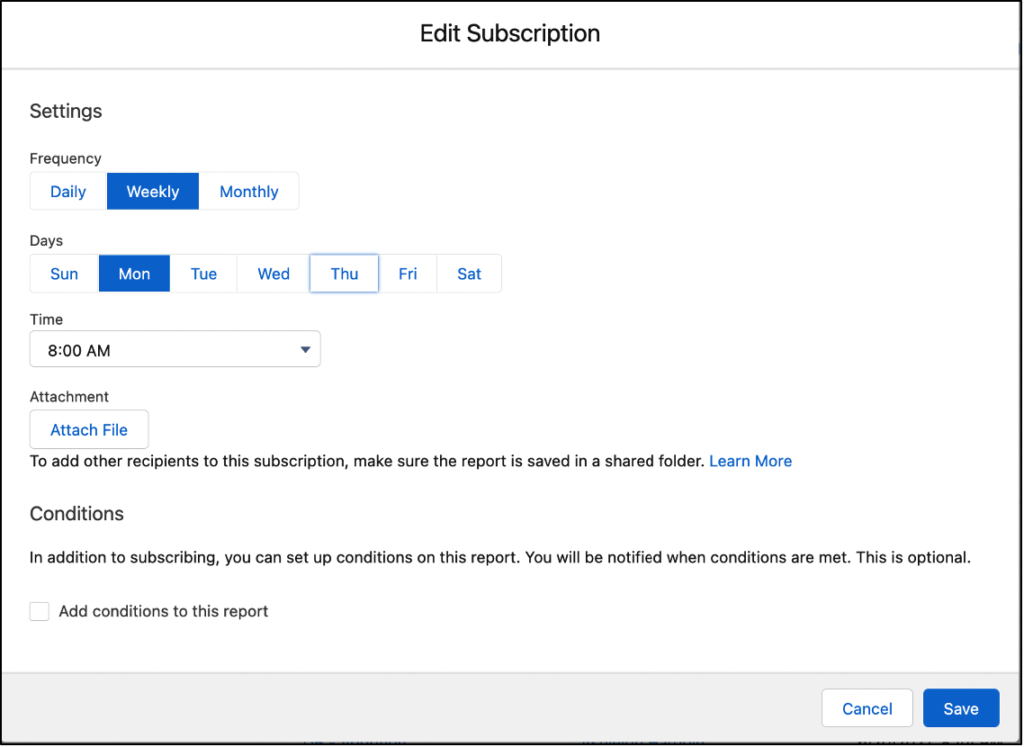Image resolution: width=1024 pixels, height=747 pixels.
Task: Check the Add conditions to this report box
Action: 39,611
